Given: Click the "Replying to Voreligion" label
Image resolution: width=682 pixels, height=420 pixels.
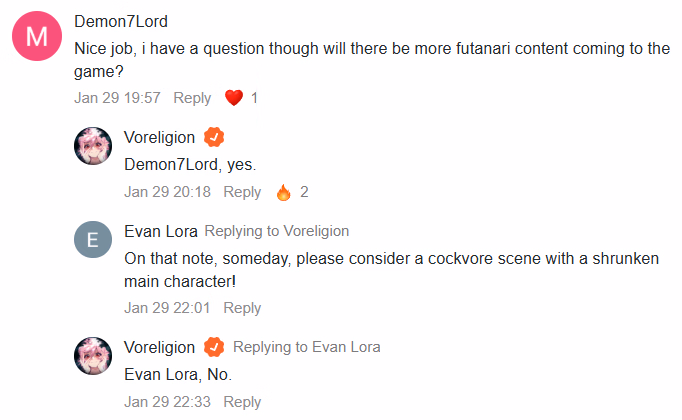Looking at the screenshot, I should click(x=277, y=231).
